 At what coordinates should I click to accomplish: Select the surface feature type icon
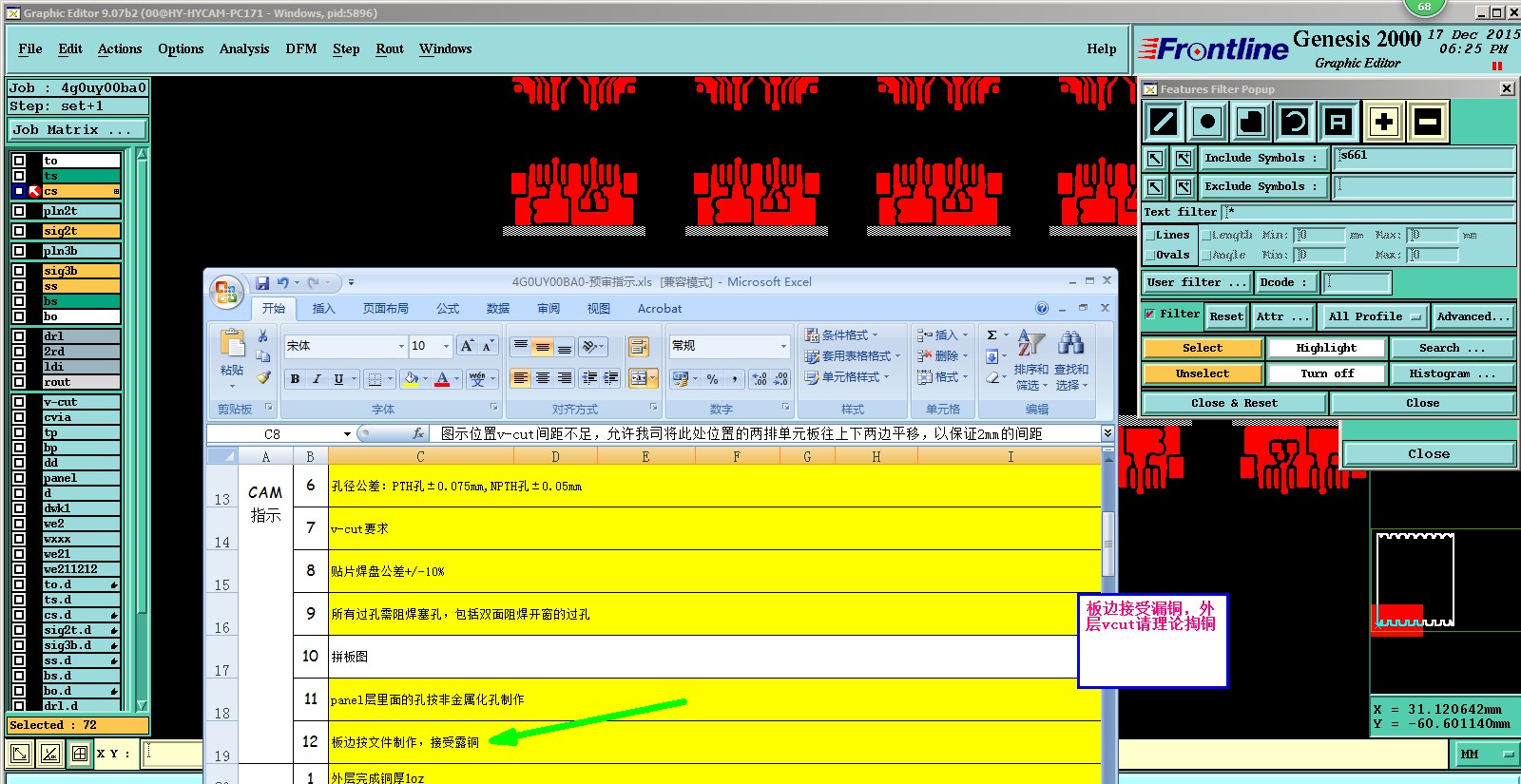coord(1251,122)
